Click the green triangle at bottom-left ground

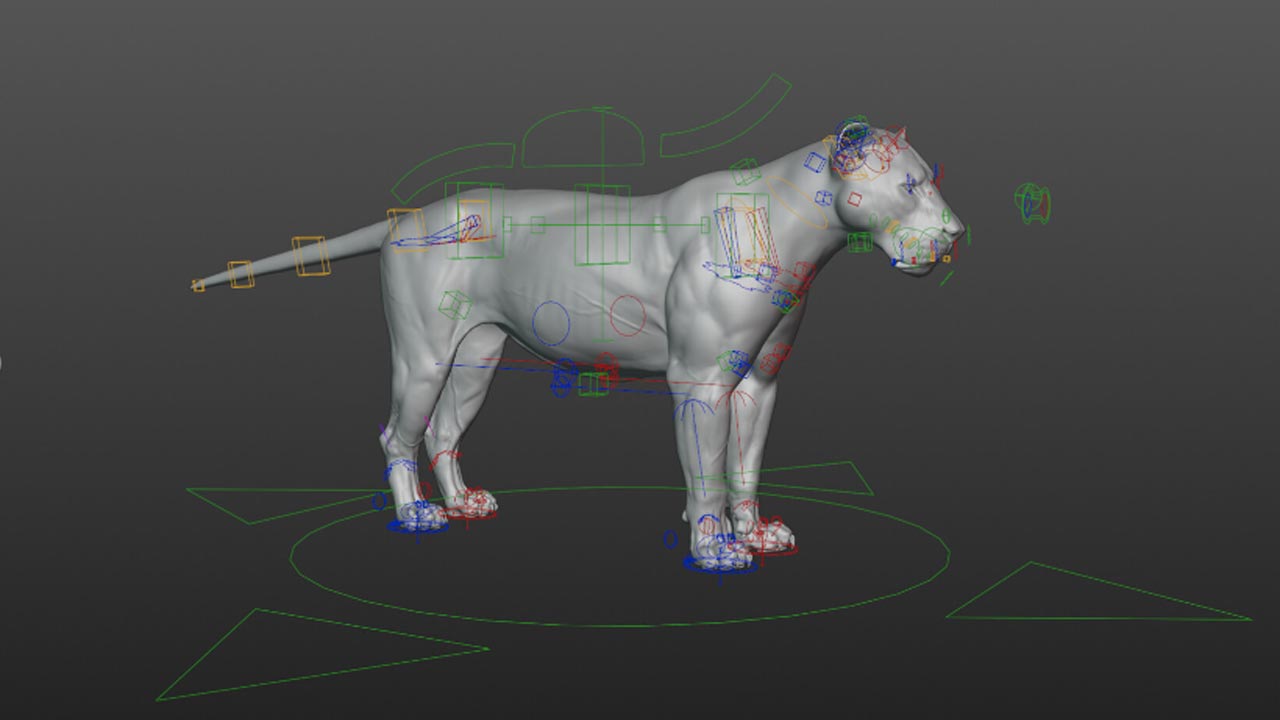(320, 654)
